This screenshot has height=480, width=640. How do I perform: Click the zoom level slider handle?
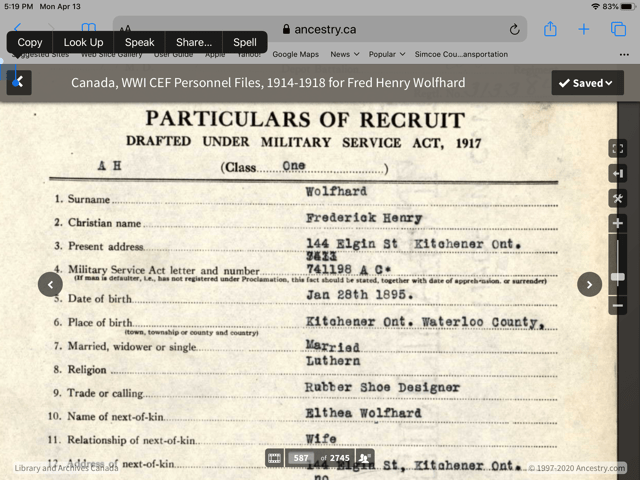[617, 277]
